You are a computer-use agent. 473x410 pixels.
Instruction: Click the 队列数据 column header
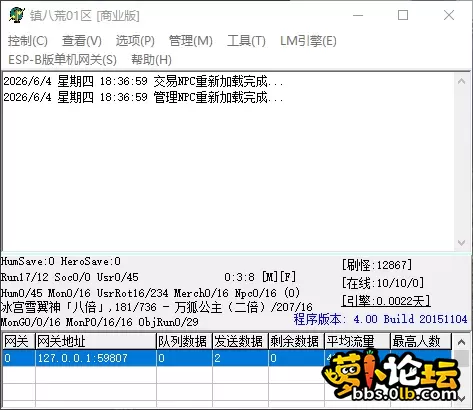tap(184, 341)
